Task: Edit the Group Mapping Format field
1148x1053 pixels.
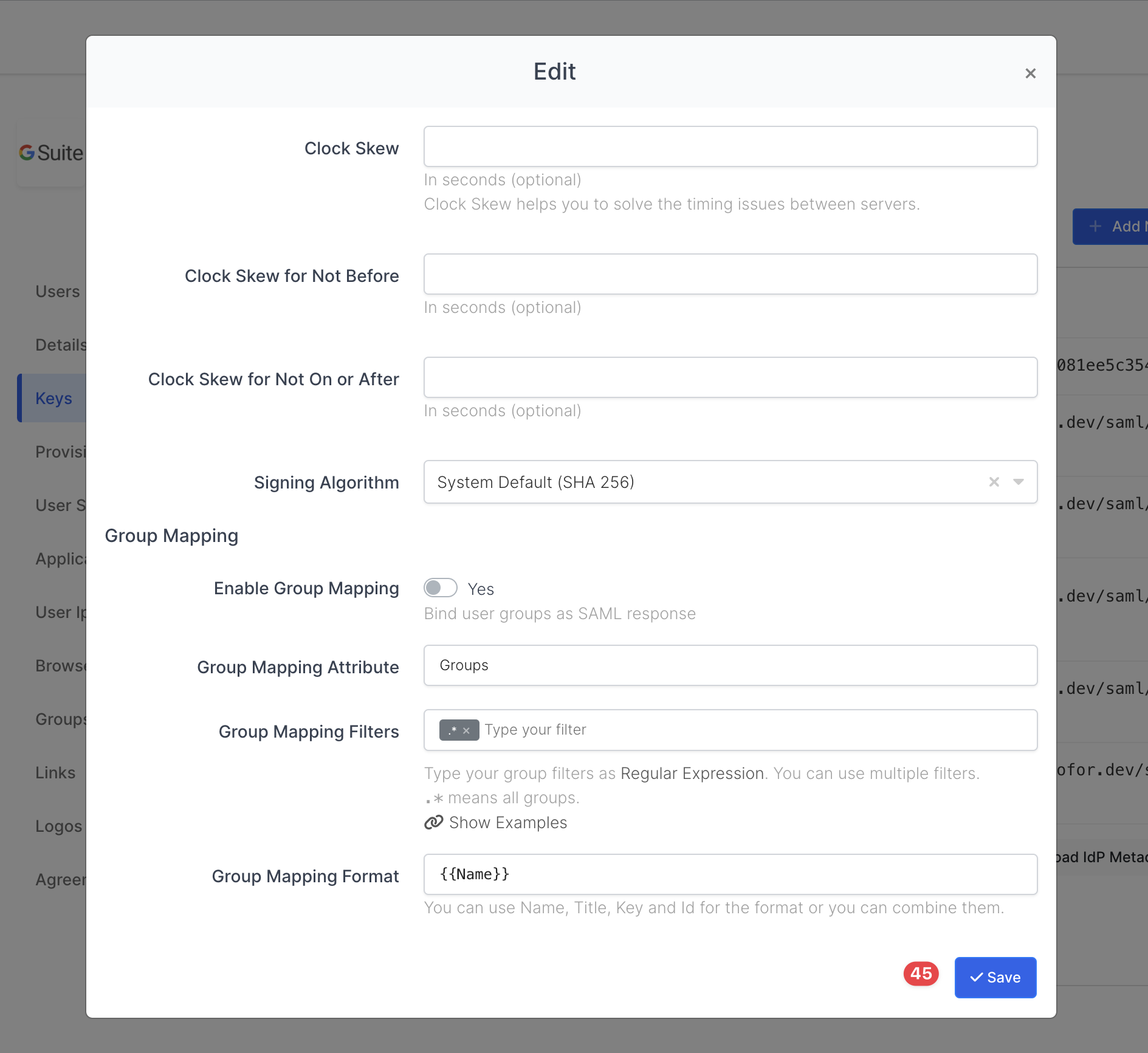Action: [x=730, y=874]
